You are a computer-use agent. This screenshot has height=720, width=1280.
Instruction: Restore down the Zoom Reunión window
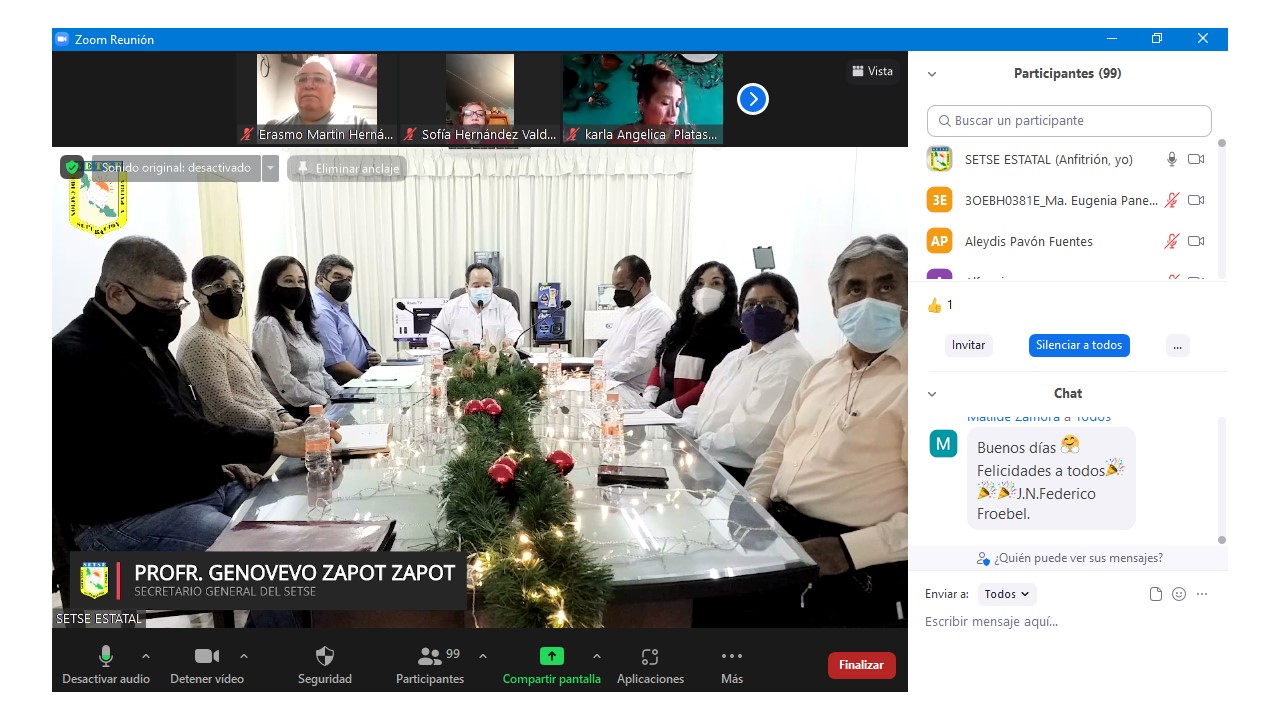[1157, 39]
